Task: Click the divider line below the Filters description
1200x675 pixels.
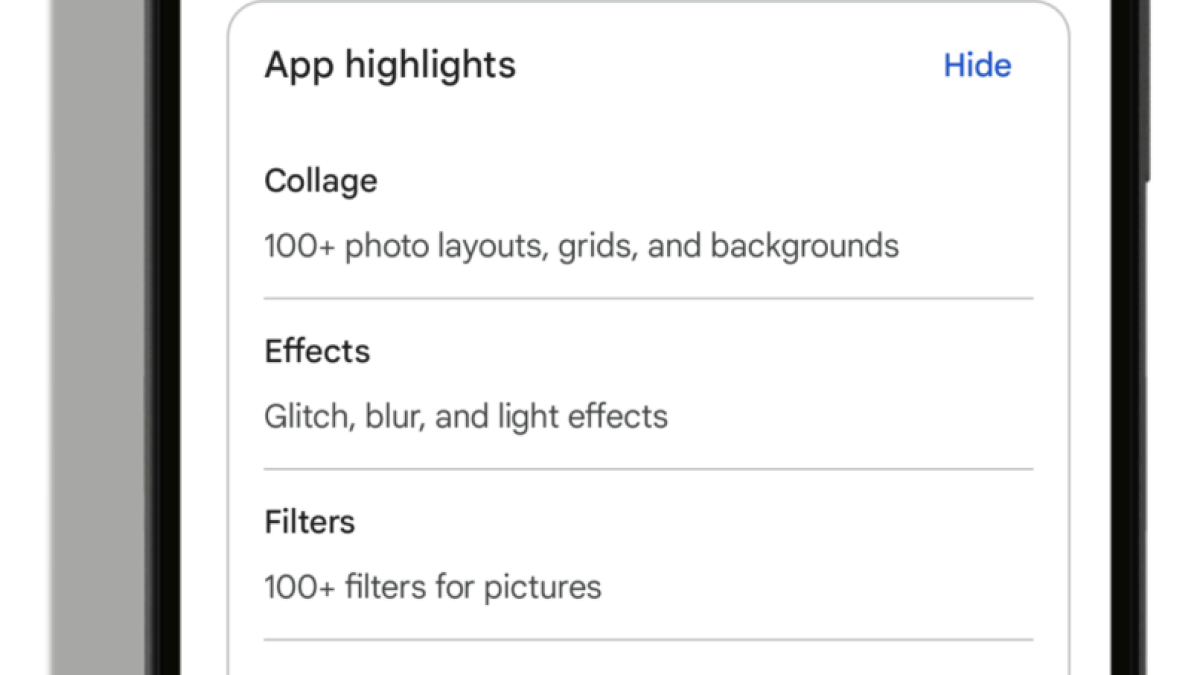Action: point(648,640)
